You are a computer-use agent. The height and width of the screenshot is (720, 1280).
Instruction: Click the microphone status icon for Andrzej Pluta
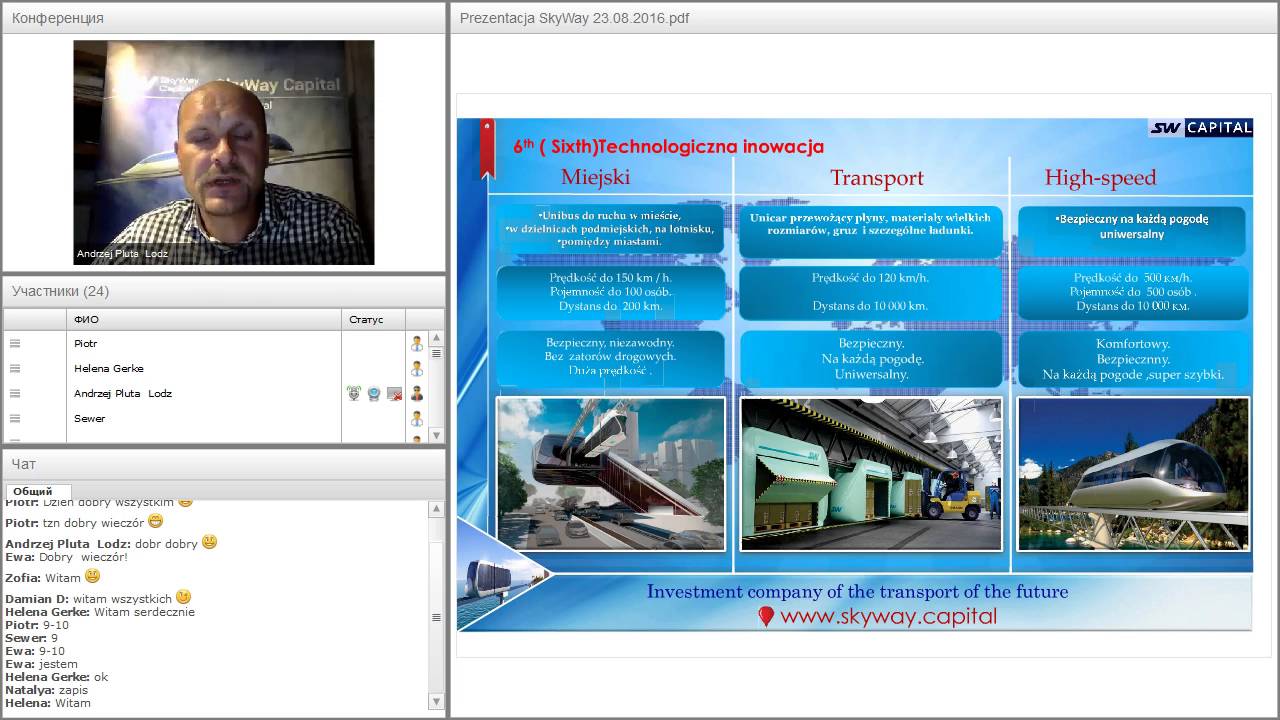click(354, 393)
